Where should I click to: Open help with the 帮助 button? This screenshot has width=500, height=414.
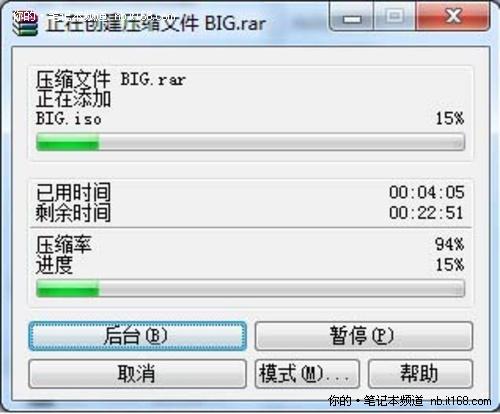click(420, 374)
